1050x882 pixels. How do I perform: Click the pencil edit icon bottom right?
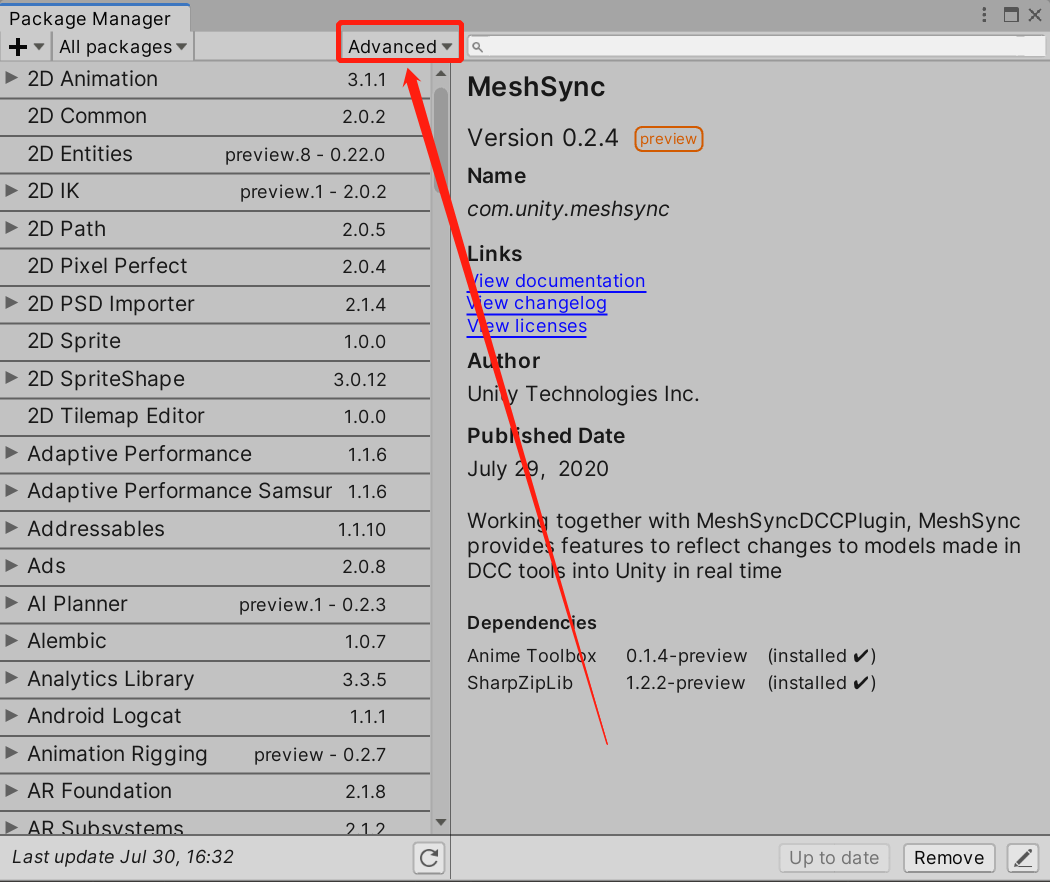tap(1022, 858)
